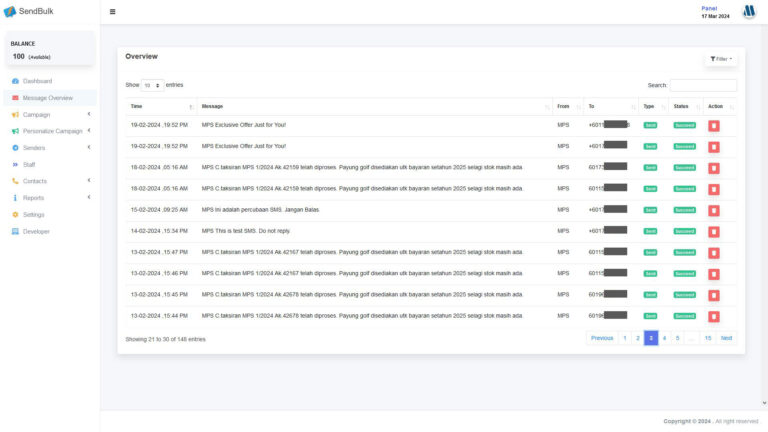Click the Search input field
The height and width of the screenshot is (432, 768).
point(703,86)
